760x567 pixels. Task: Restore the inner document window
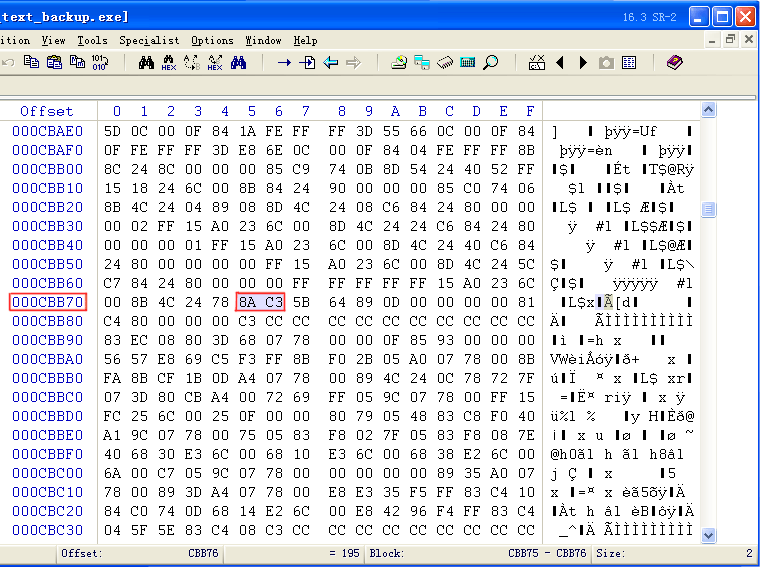[x=730, y=40]
